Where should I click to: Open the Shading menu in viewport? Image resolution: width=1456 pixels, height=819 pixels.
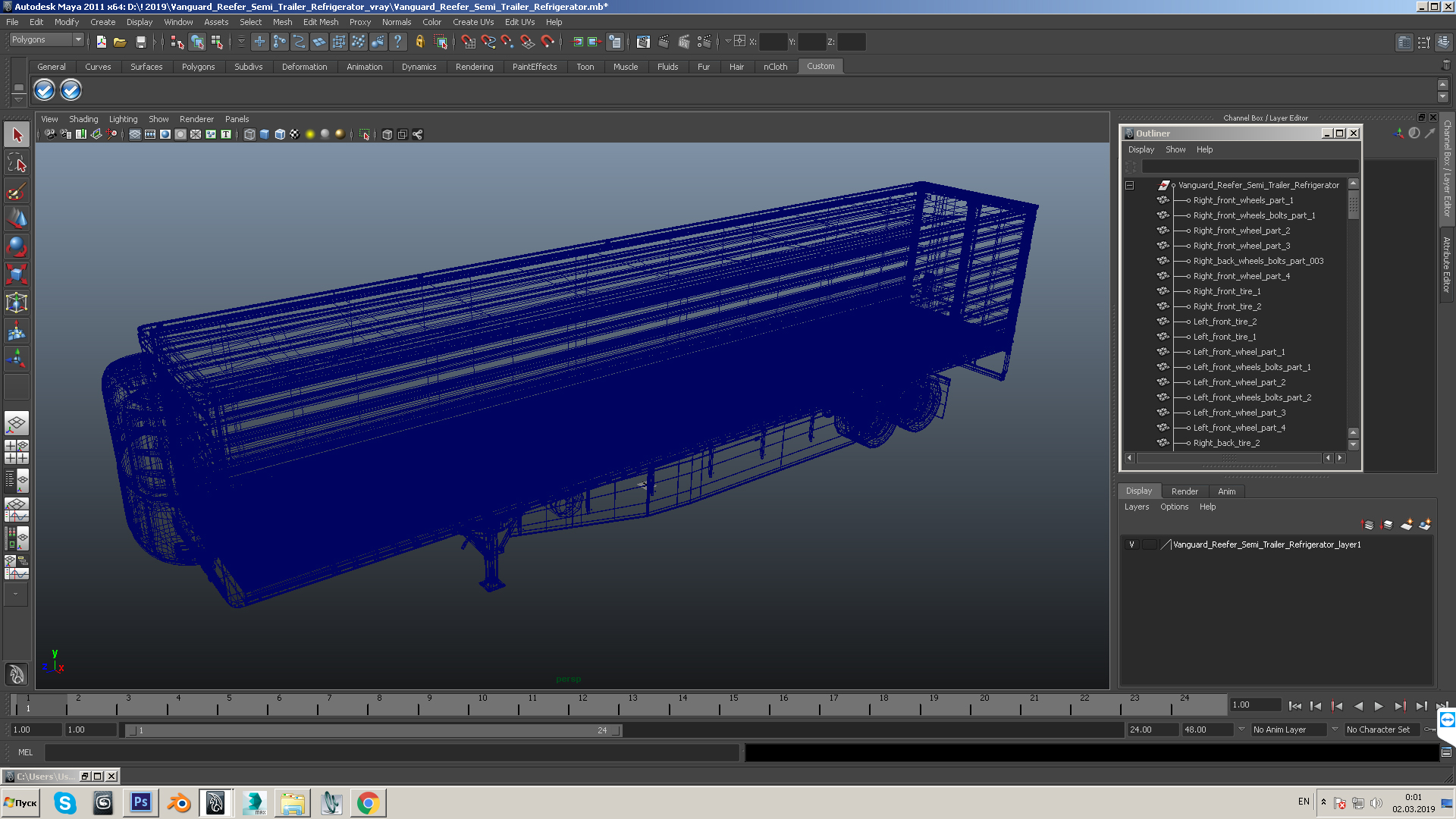[x=83, y=118]
